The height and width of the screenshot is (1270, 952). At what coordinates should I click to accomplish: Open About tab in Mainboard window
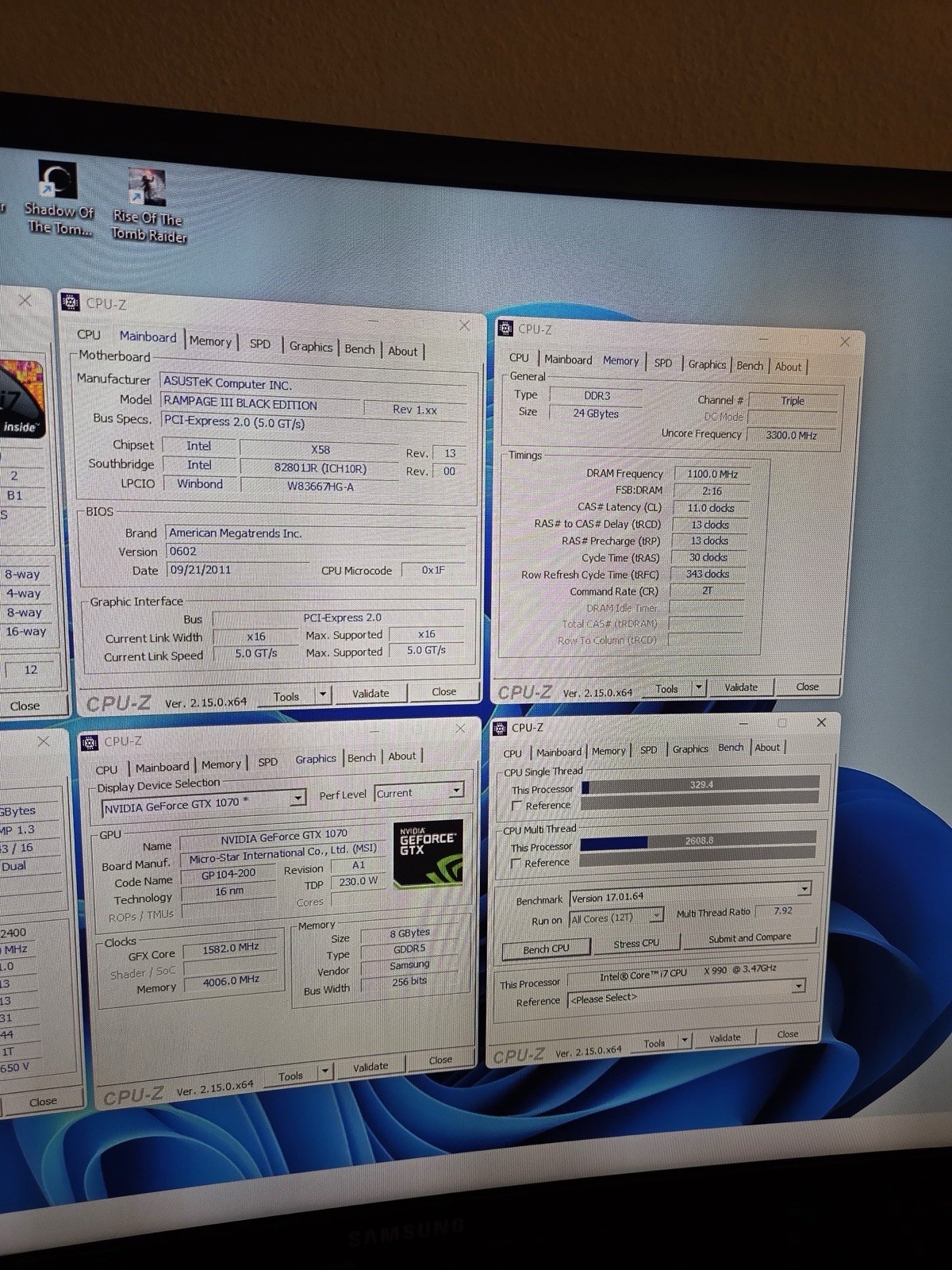[403, 351]
